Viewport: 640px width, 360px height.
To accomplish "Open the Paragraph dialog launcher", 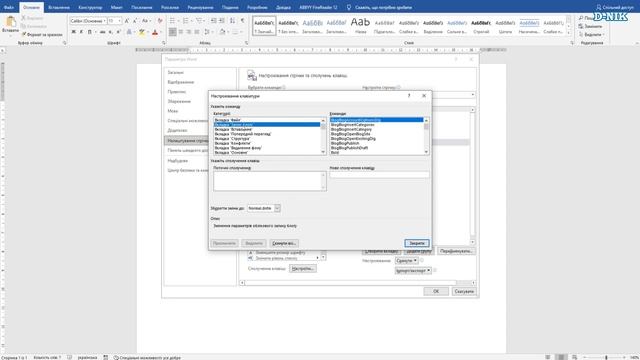I will point(247,43).
